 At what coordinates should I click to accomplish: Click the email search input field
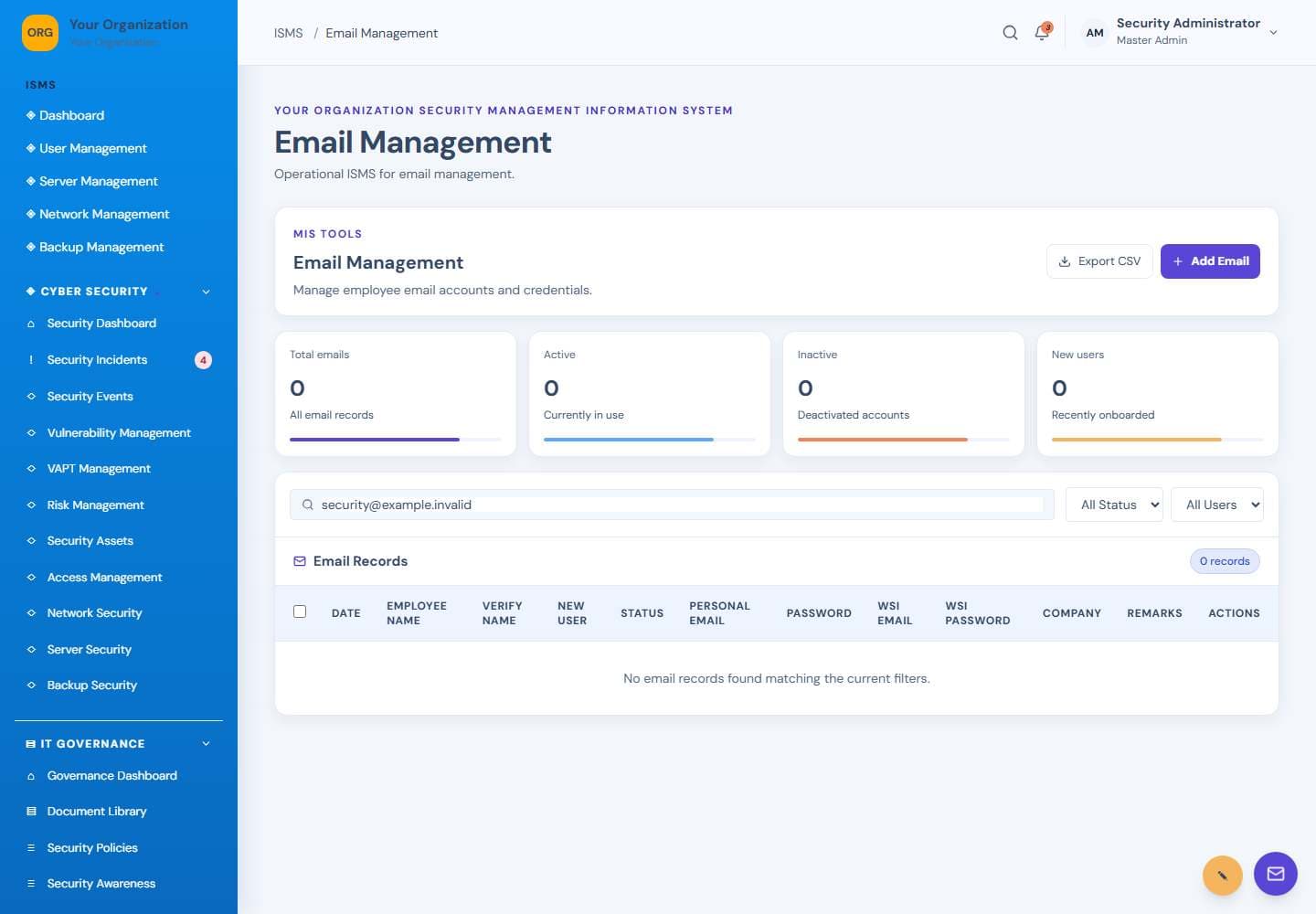[672, 505]
